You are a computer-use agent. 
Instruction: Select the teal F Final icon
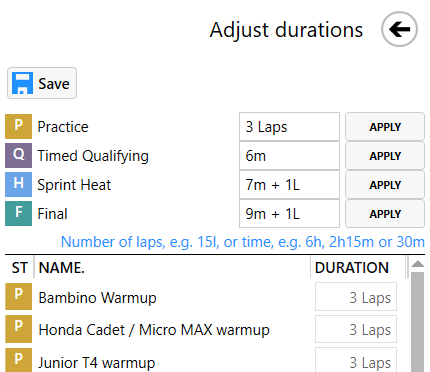[x=18, y=213]
